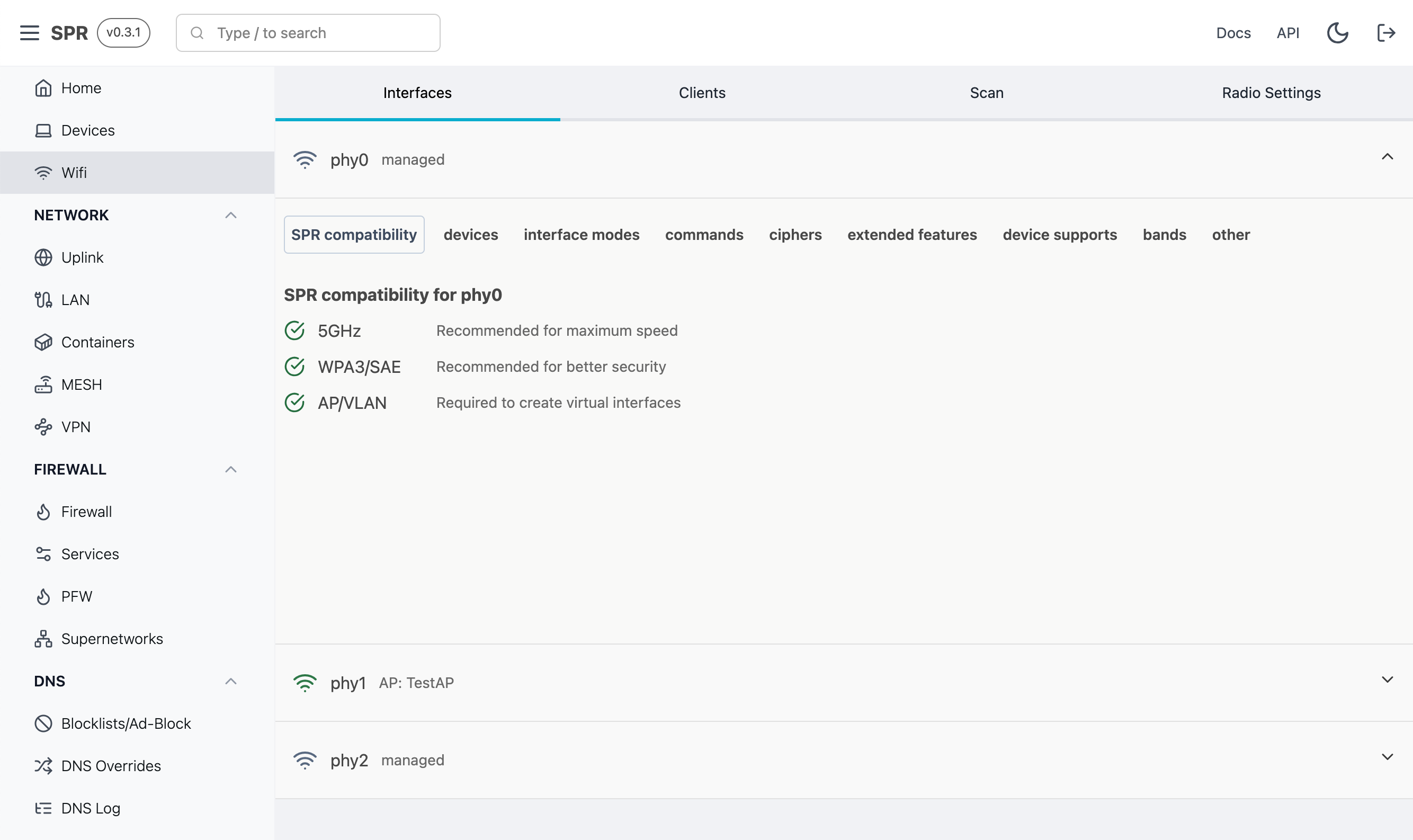This screenshot has height=840, width=1413.
Task: Open the Blocklists/Ad-Block page
Action: [137, 723]
